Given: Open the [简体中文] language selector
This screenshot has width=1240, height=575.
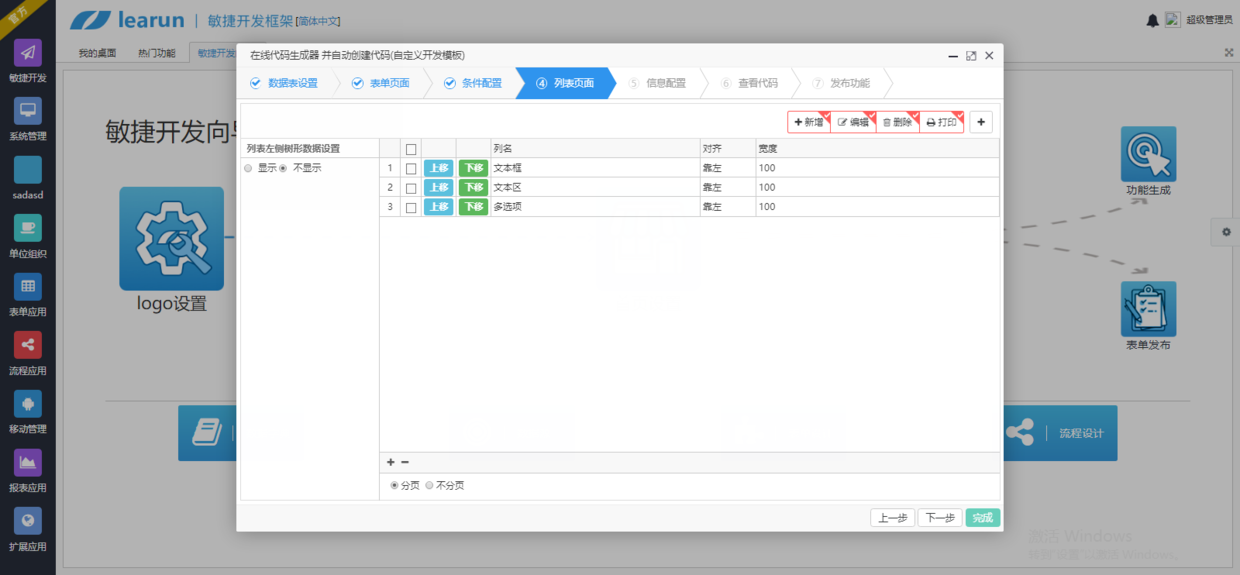Looking at the screenshot, I should (x=319, y=21).
